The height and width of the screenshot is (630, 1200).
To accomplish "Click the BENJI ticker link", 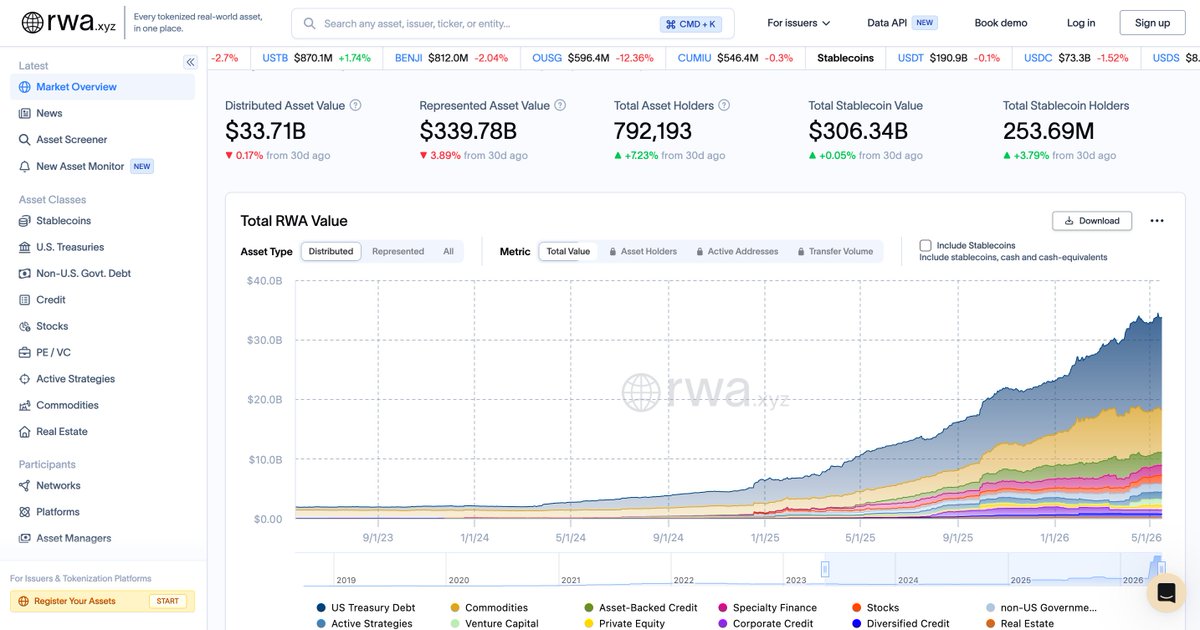I will point(409,58).
